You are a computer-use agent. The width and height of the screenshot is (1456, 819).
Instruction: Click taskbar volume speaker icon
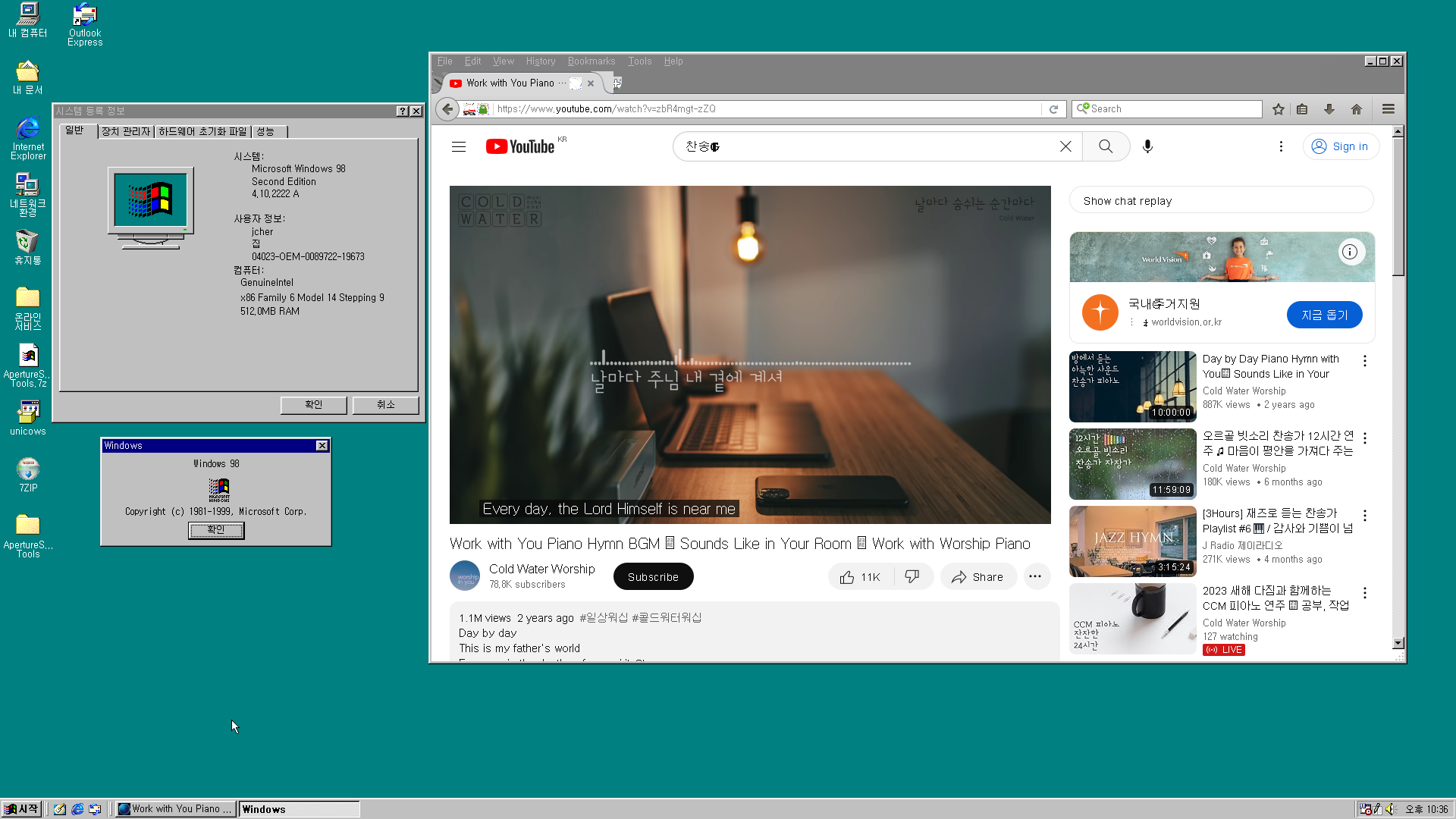[1390, 809]
